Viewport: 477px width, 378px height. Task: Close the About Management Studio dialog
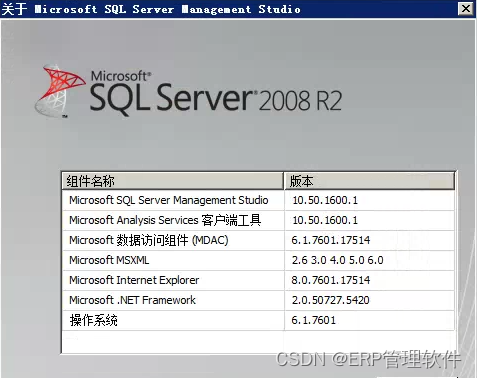click(x=466, y=9)
